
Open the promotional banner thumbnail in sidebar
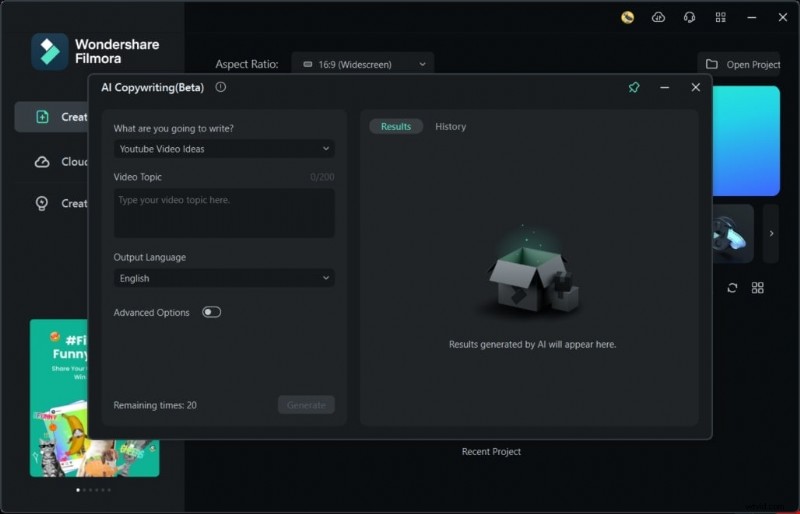click(x=94, y=398)
